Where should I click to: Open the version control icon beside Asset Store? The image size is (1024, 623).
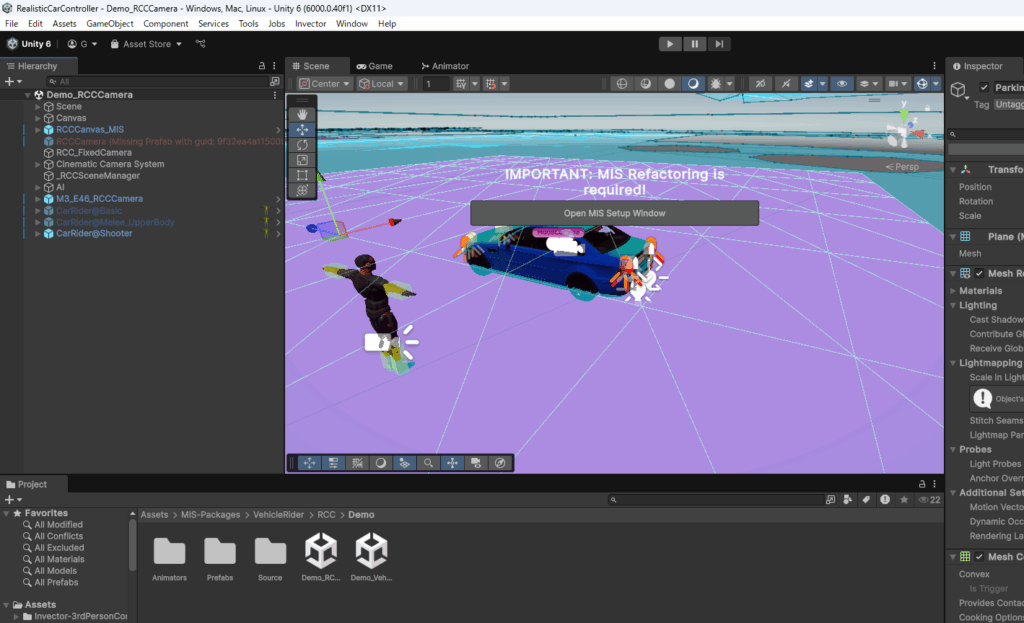point(201,44)
